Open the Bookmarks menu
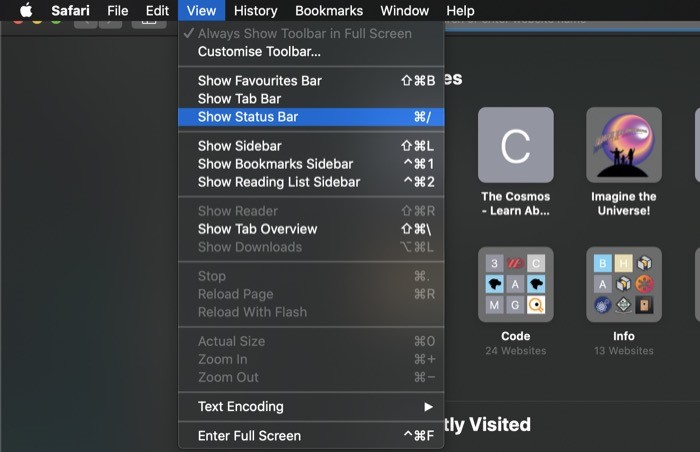700x452 pixels. pyautogui.click(x=329, y=10)
